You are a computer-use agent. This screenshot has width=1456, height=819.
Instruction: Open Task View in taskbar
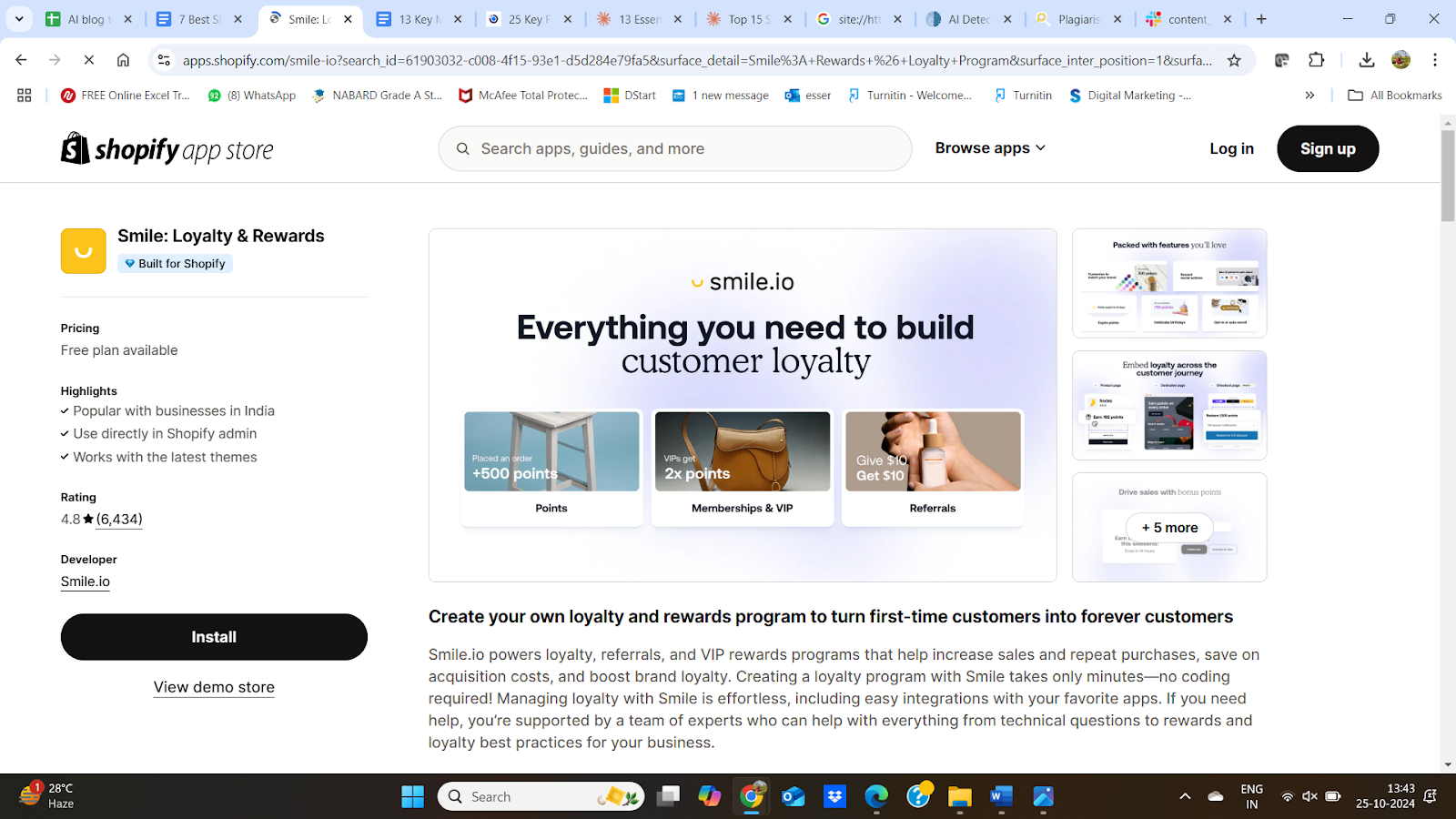(x=669, y=796)
